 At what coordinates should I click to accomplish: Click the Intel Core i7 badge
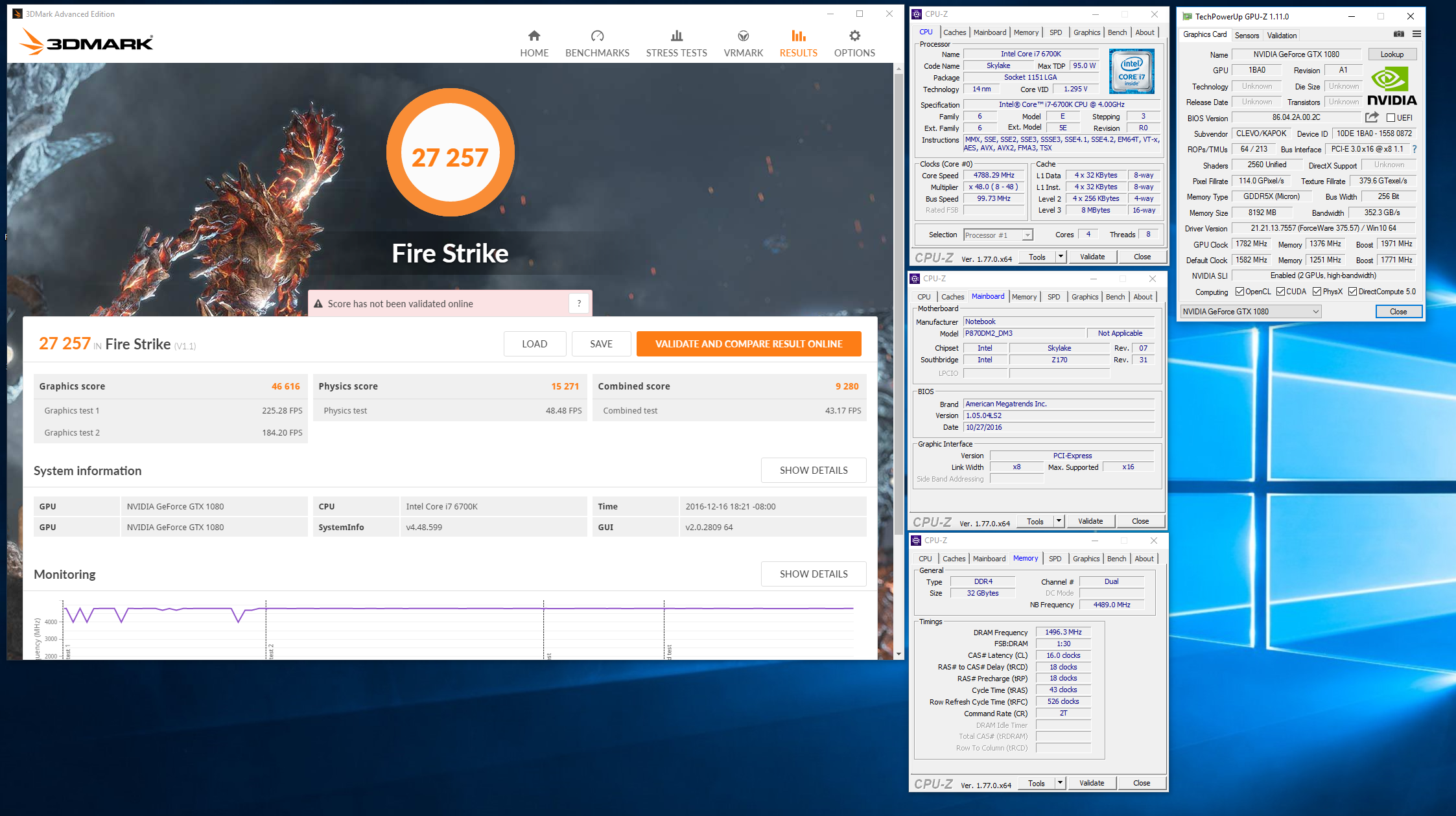click(1131, 71)
